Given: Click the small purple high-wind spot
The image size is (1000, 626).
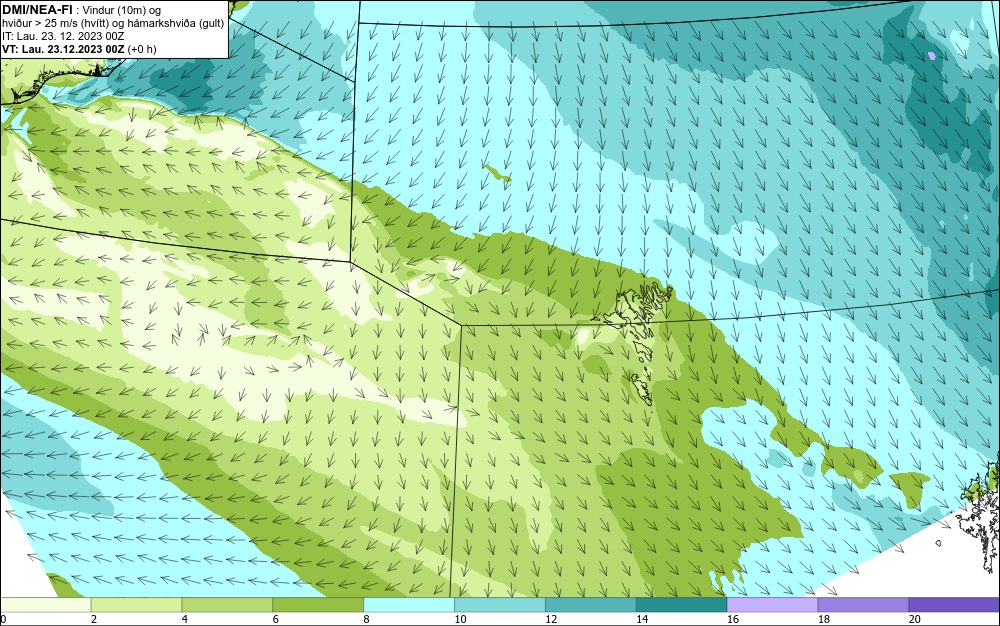Looking at the screenshot, I should point(932,56).
